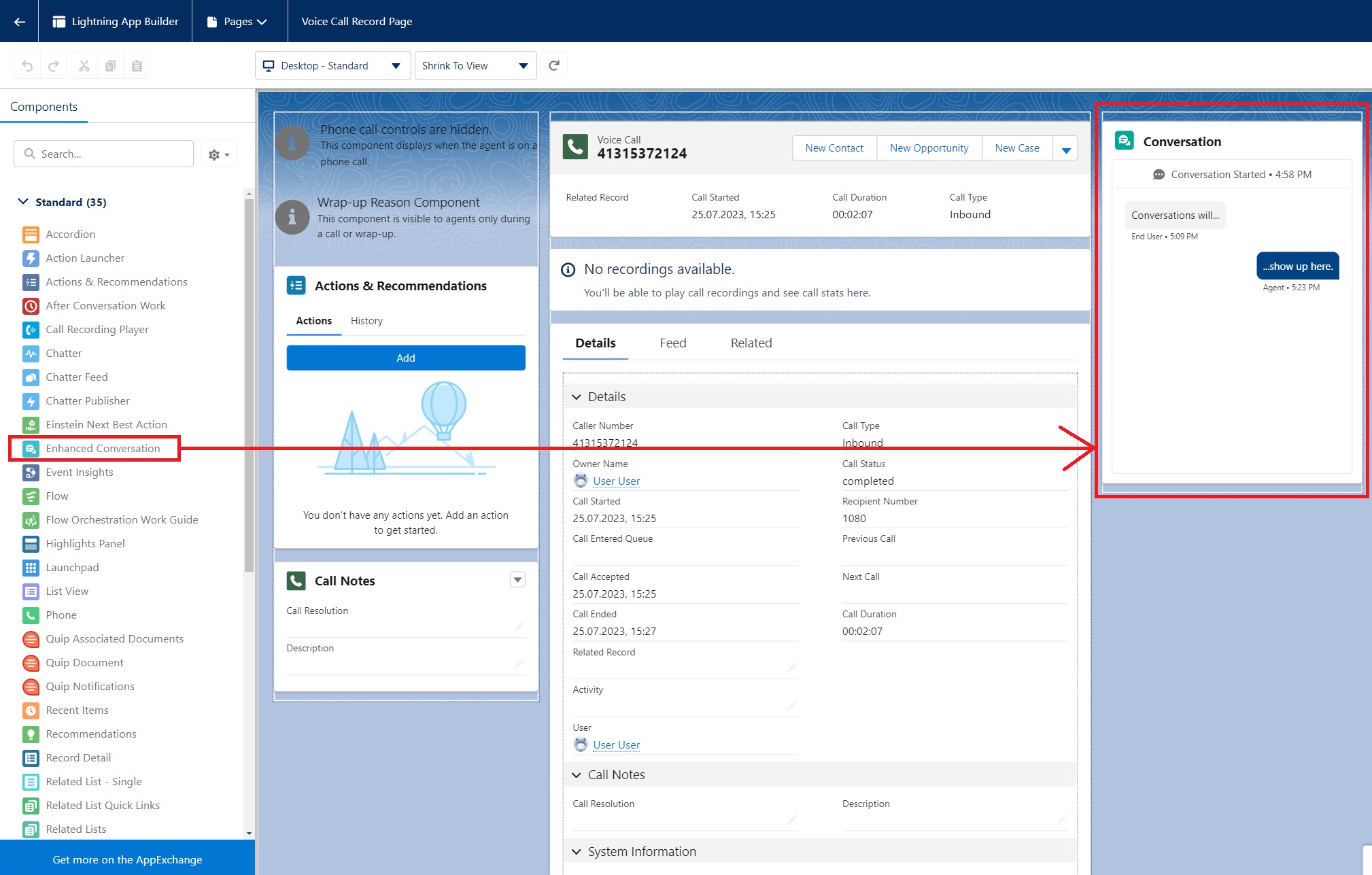Select the Actions & Recommendations list icon
Screen dimensions: 1372x875
pos(31,282)
